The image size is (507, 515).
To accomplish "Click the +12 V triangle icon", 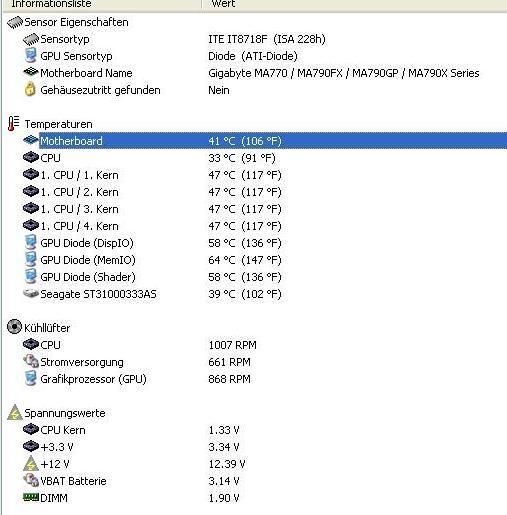I will coord(31,463).
